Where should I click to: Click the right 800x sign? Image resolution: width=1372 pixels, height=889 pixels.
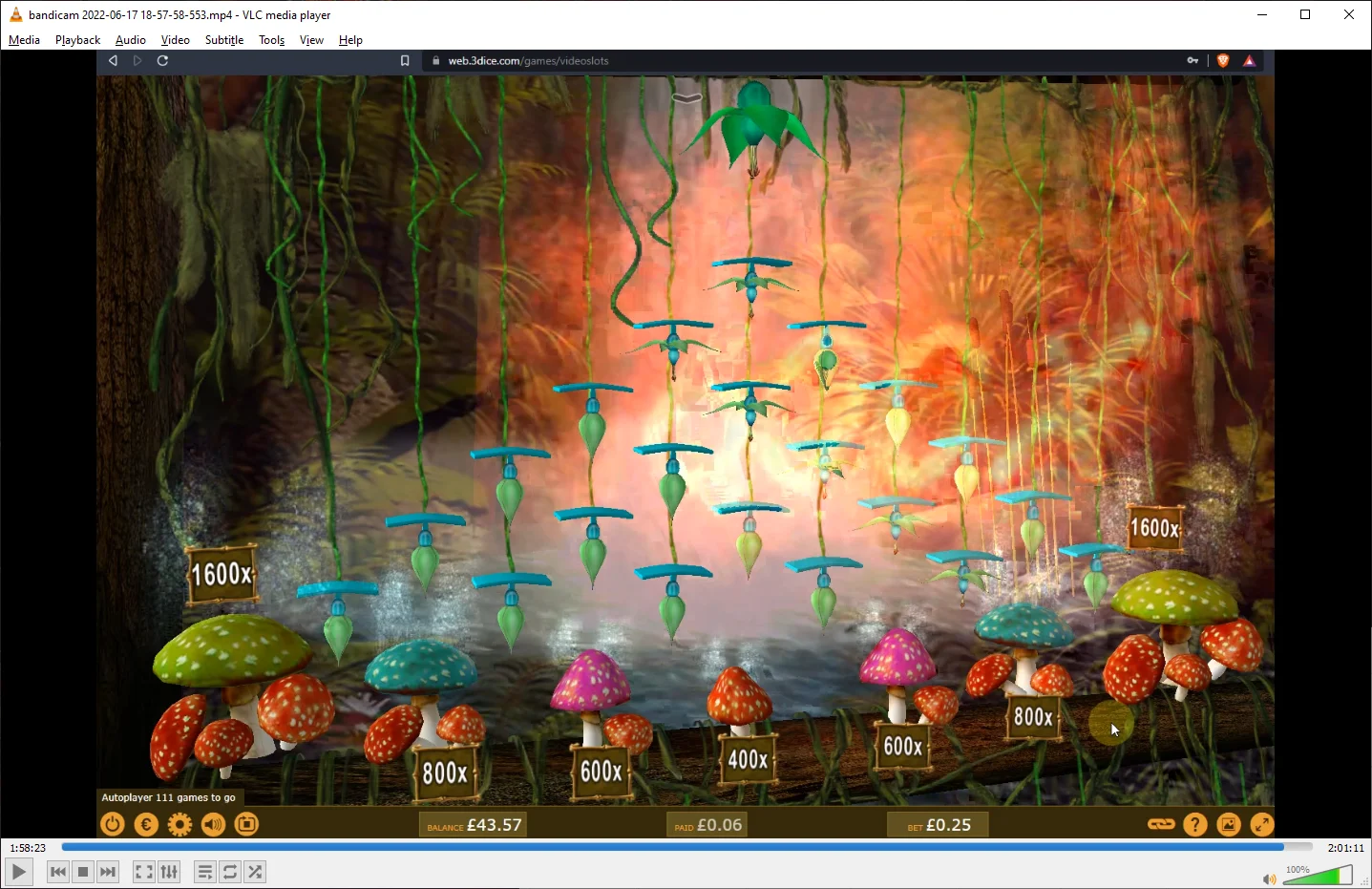1033,717
